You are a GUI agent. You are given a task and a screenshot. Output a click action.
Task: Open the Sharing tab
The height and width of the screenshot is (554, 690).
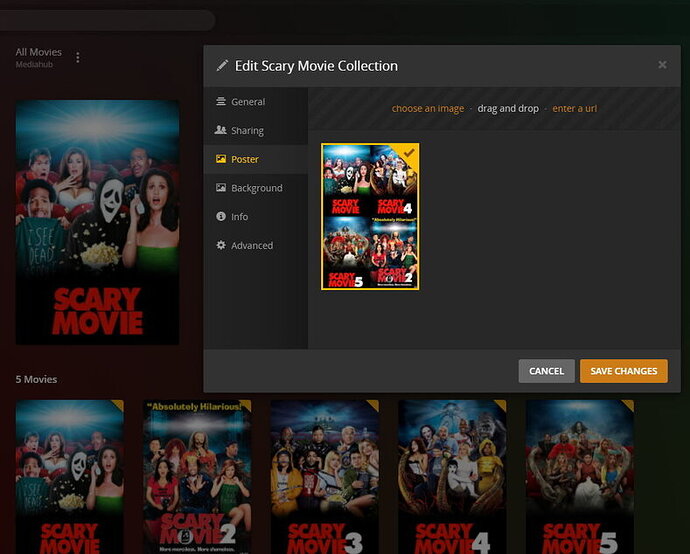pos(256,131)
